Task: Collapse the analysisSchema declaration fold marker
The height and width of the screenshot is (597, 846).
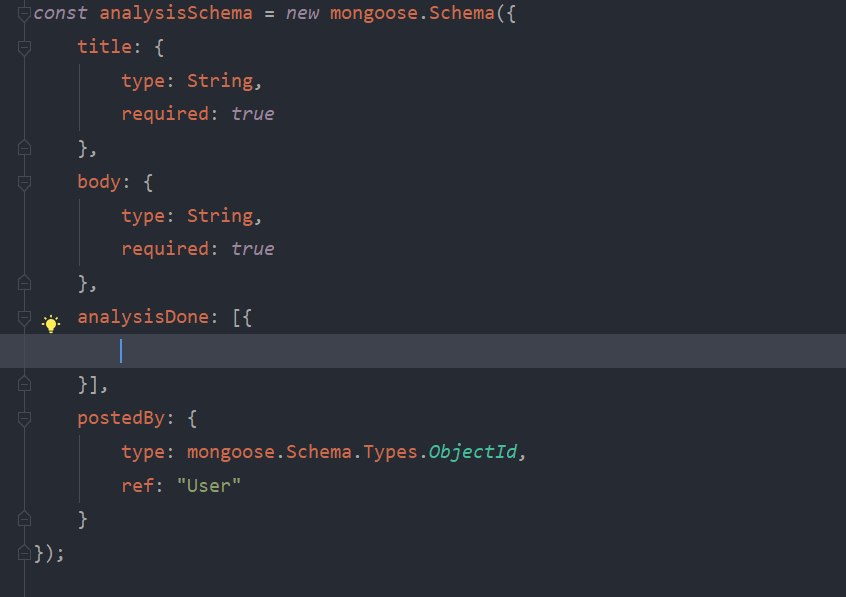Action: point(24,14)
